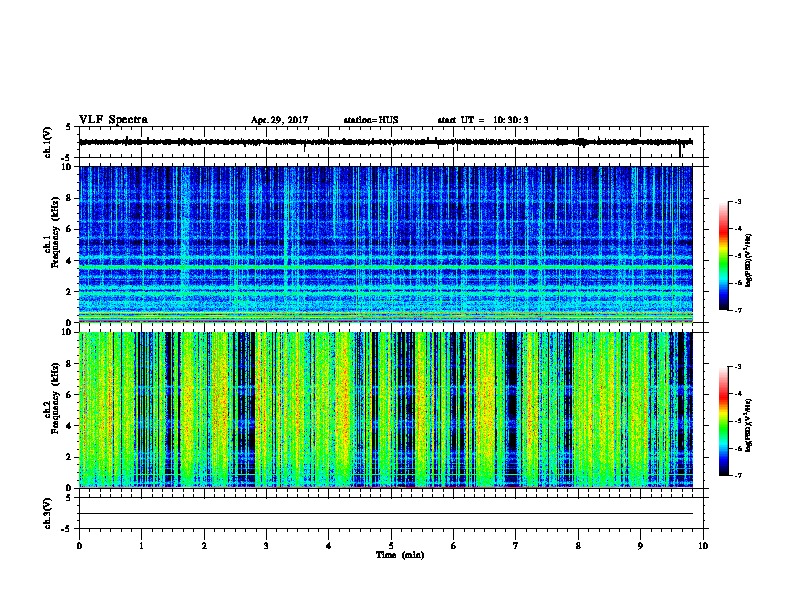The width and height of the screenshot is (792, 612).
Task: Click inside the ch.1 blue spectrogram panel
Action: click(386, 244)
